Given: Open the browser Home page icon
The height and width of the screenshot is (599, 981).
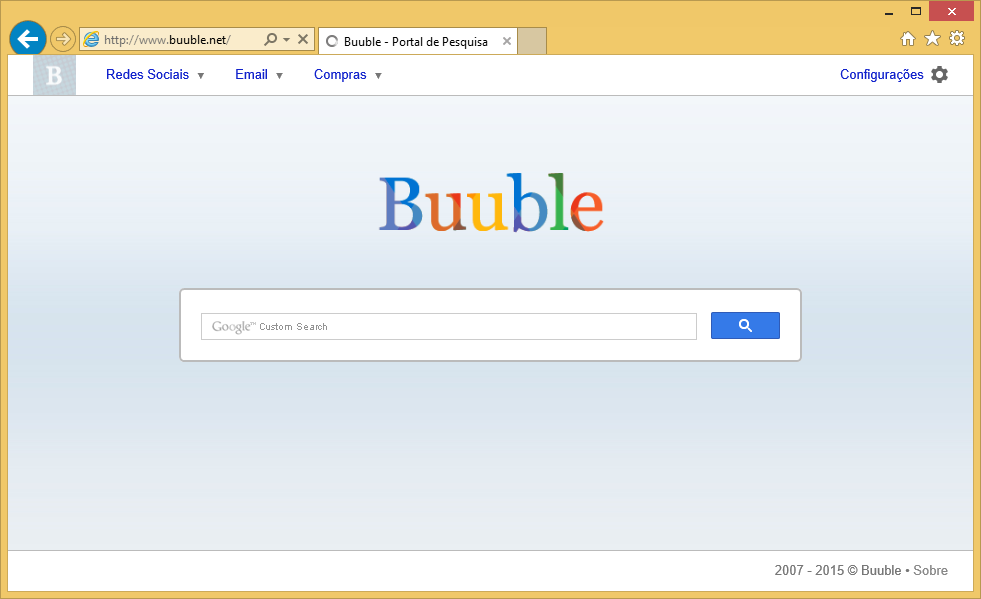Looking at the screenshot, I should pos(908,39).
